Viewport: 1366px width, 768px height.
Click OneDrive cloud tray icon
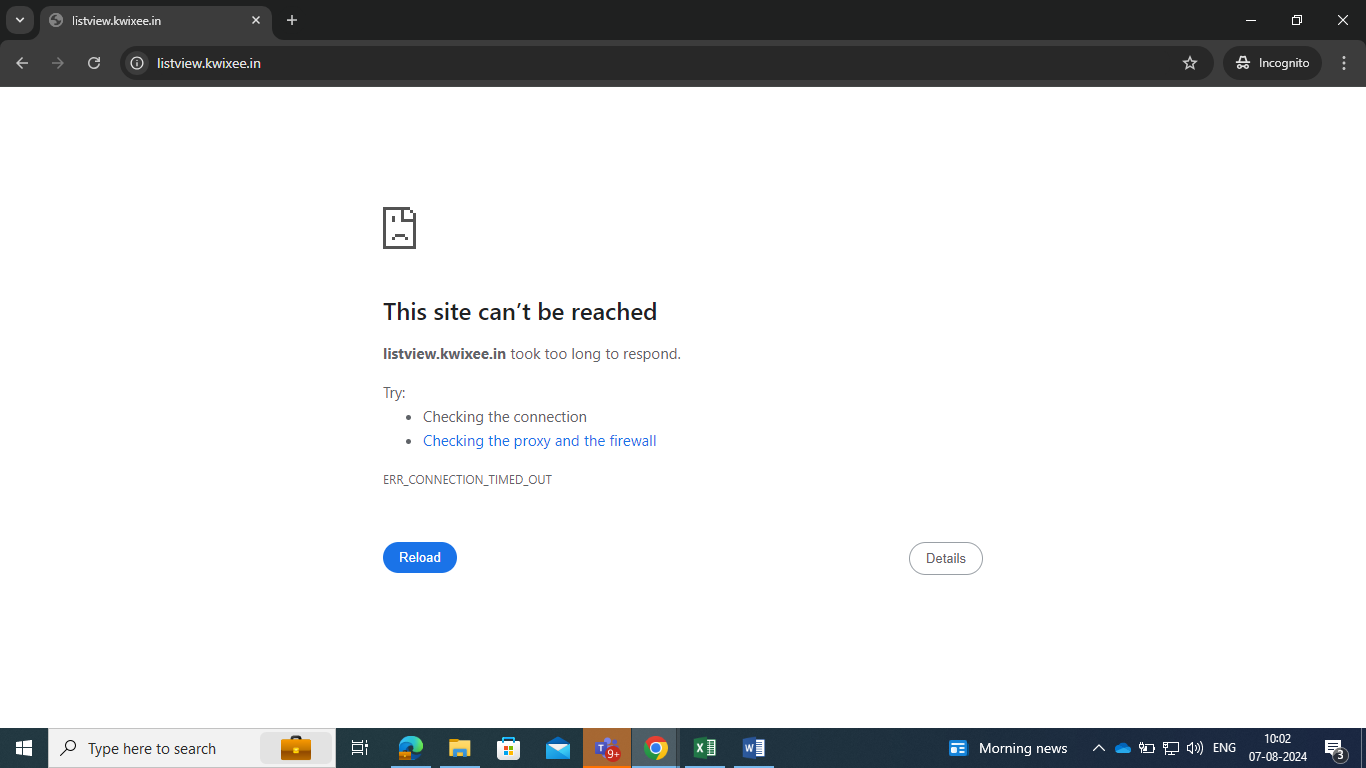1123,748
